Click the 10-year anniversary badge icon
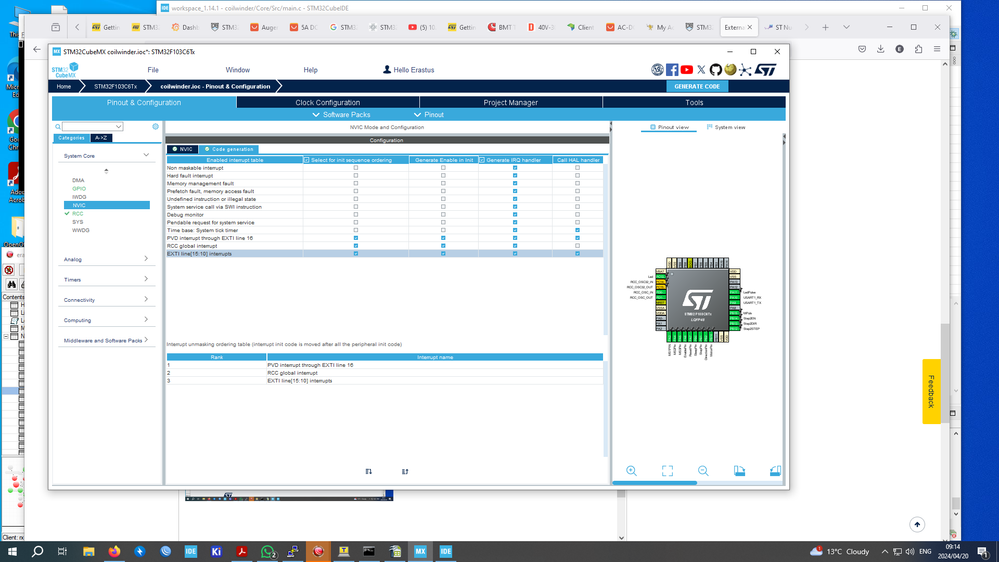The height and width of the screenshot is (562, 999). (x=658, y=70)
